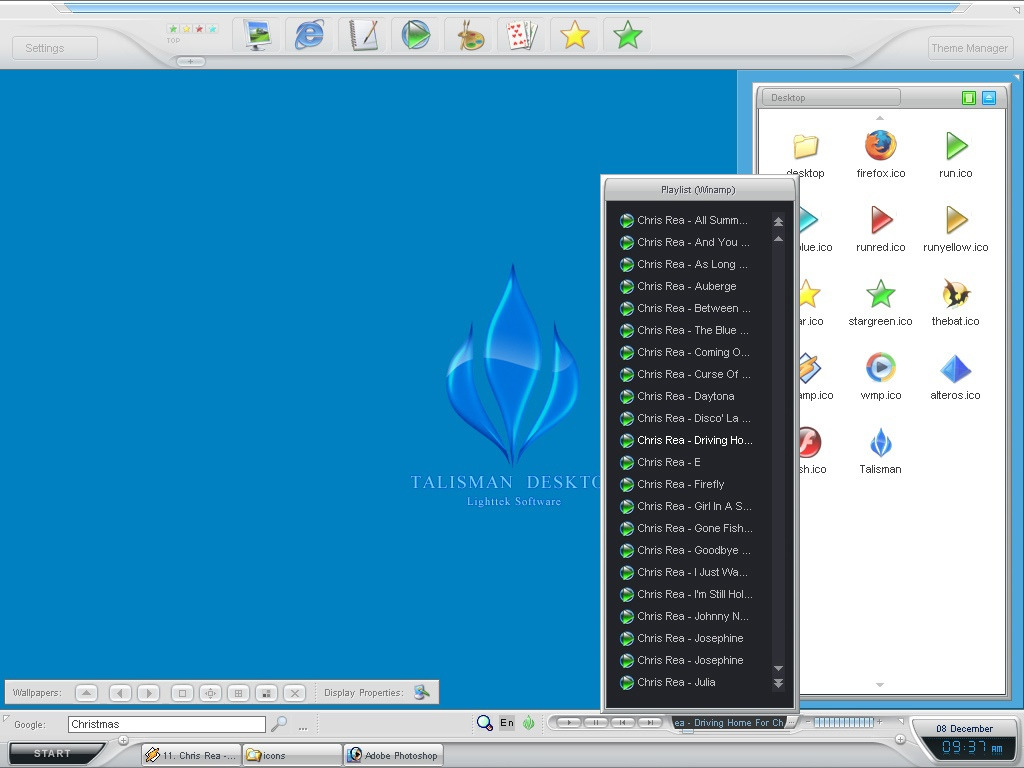This screenshot has width=1024, height=768.
Task: Click the green star toolbar icon
Action: click(x=627, y=36)
